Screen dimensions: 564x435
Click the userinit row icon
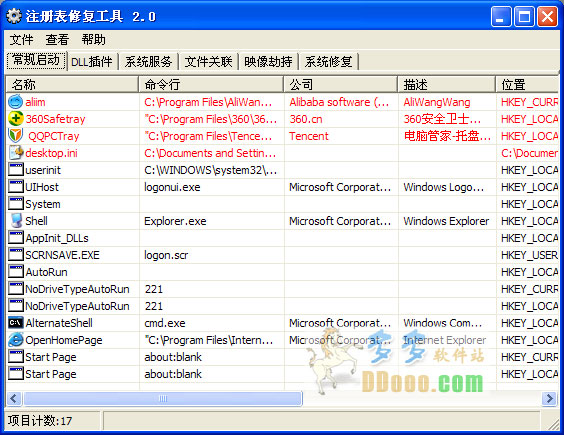tap(15, 169)
